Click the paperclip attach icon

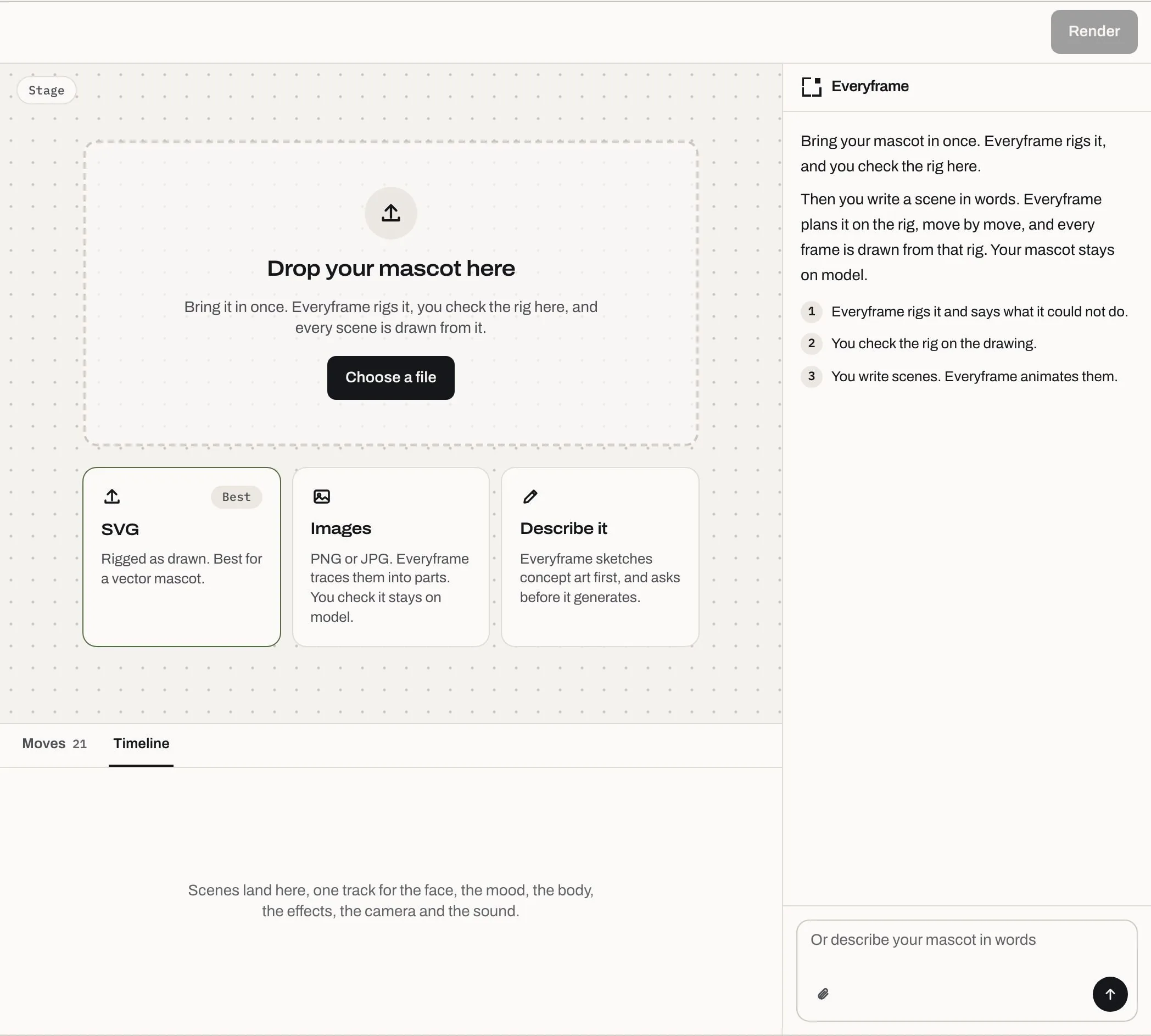tap(823, 994)
